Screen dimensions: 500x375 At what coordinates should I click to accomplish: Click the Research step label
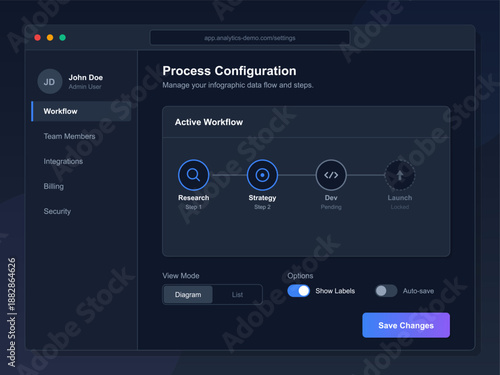coord(194,198)
